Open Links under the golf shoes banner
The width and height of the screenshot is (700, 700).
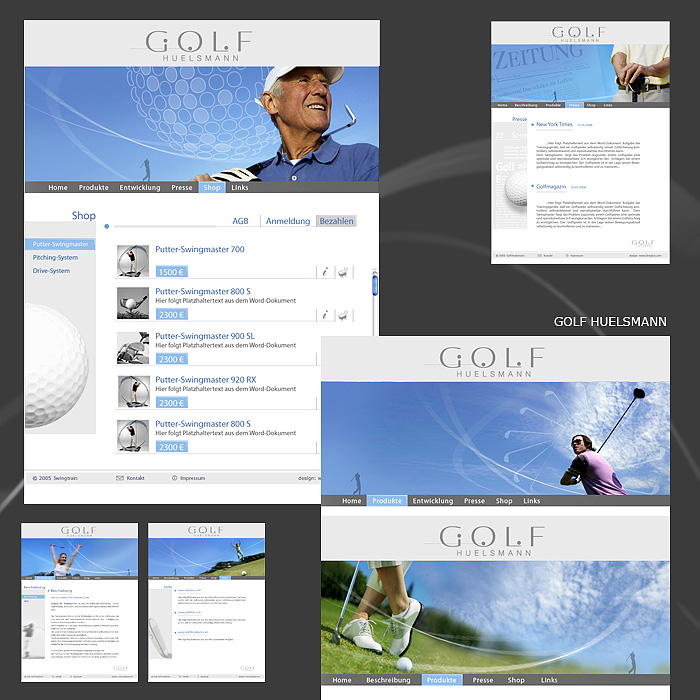click(x=549, y=680)
